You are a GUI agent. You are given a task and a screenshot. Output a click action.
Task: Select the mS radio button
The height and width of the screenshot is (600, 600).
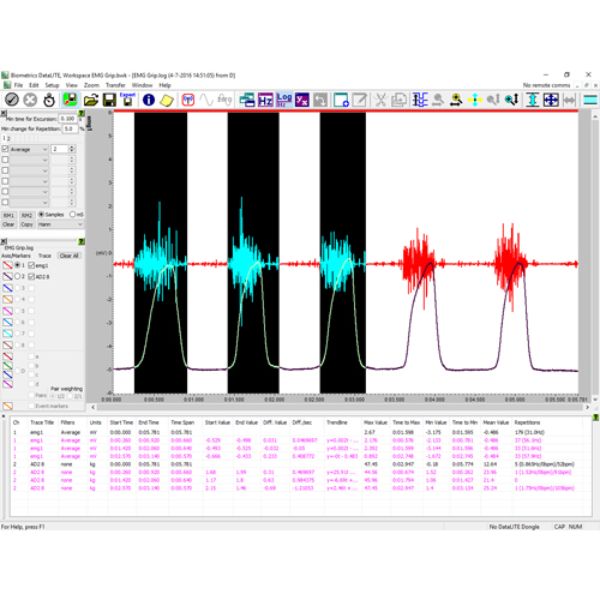click(72, 214)
